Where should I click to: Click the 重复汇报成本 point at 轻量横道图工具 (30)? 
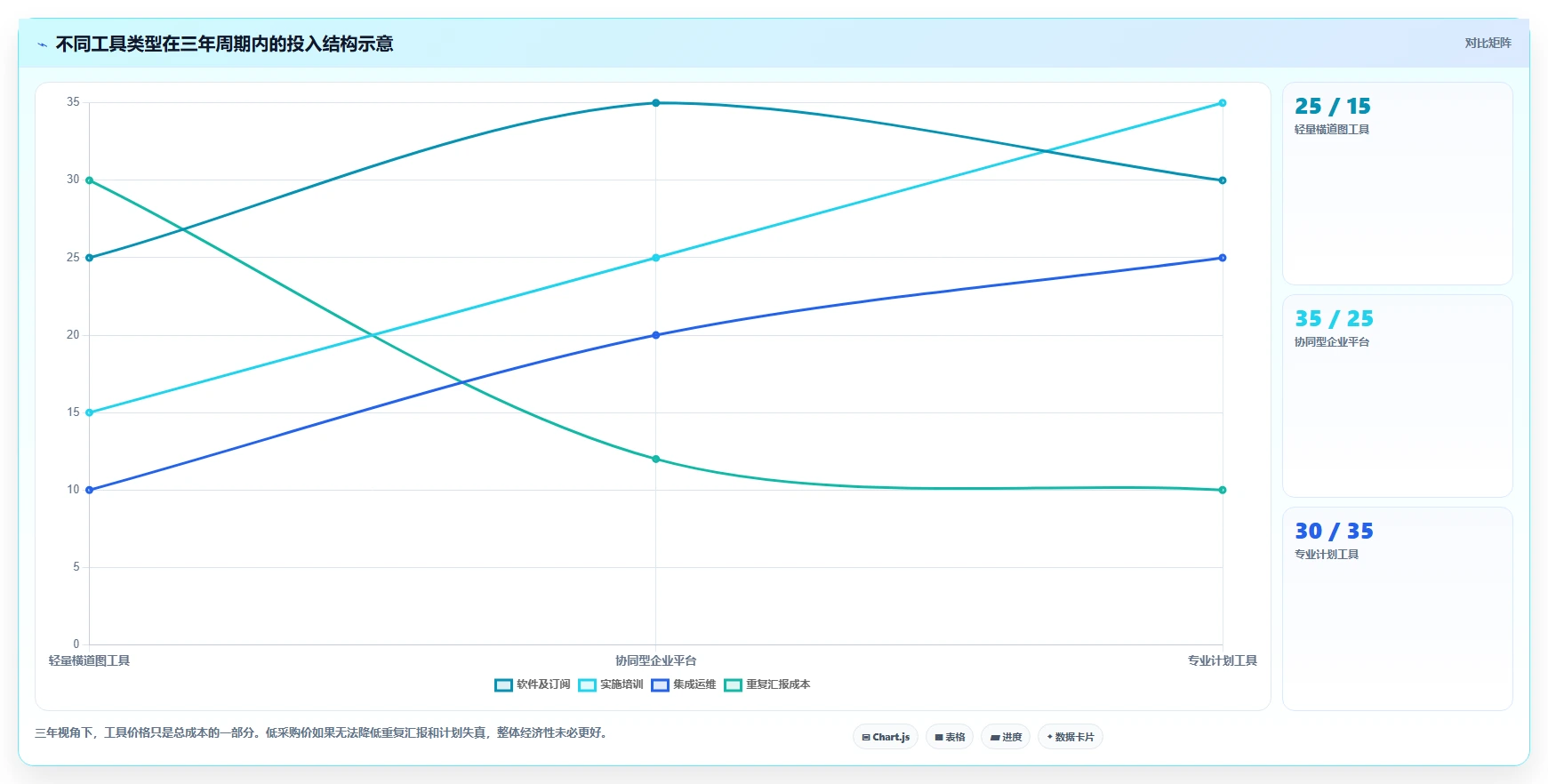click(89, 180)
